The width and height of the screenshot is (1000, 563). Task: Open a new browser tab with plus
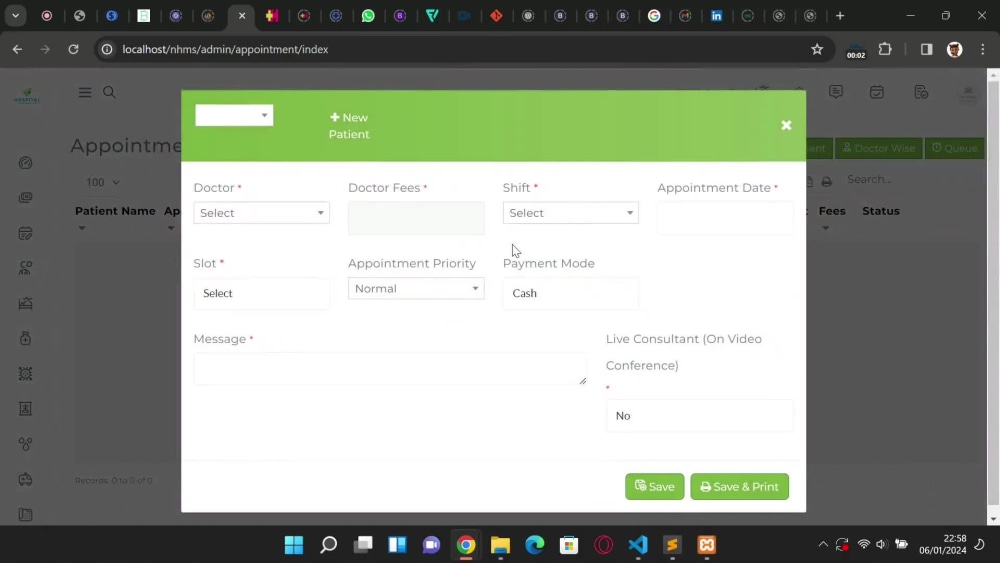[x=840, y=16]
